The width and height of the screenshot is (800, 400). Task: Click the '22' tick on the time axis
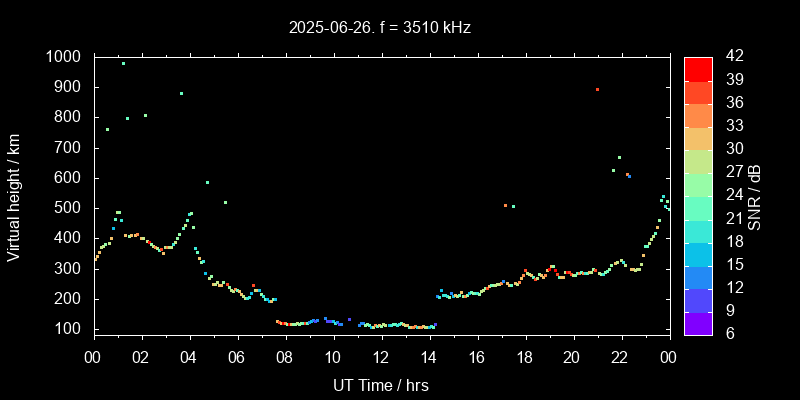(x=620, y=357)
